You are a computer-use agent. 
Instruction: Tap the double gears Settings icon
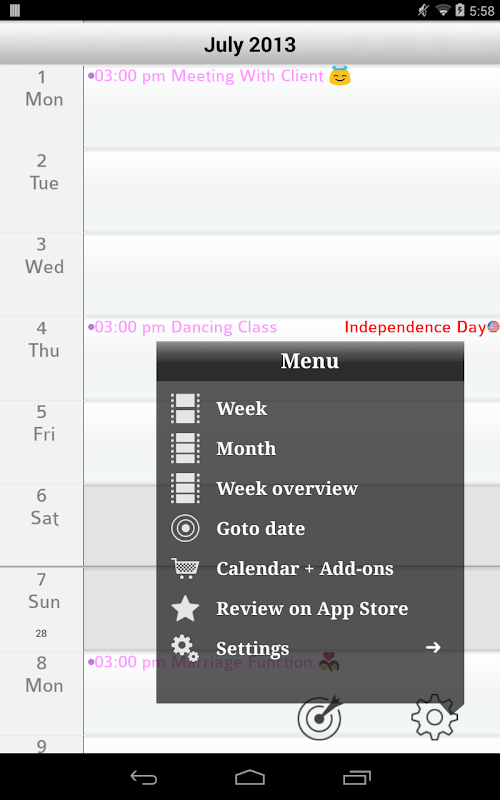point(185,648)
